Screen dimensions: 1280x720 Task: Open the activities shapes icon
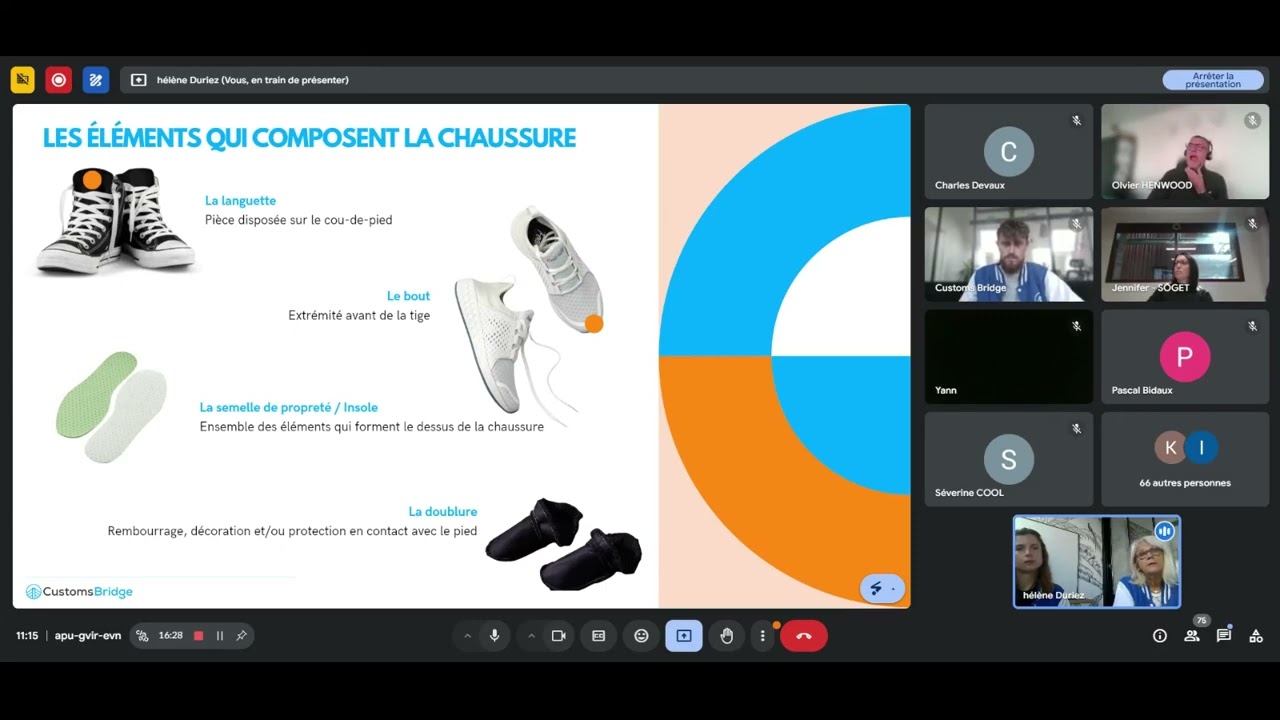(1256, 636)
